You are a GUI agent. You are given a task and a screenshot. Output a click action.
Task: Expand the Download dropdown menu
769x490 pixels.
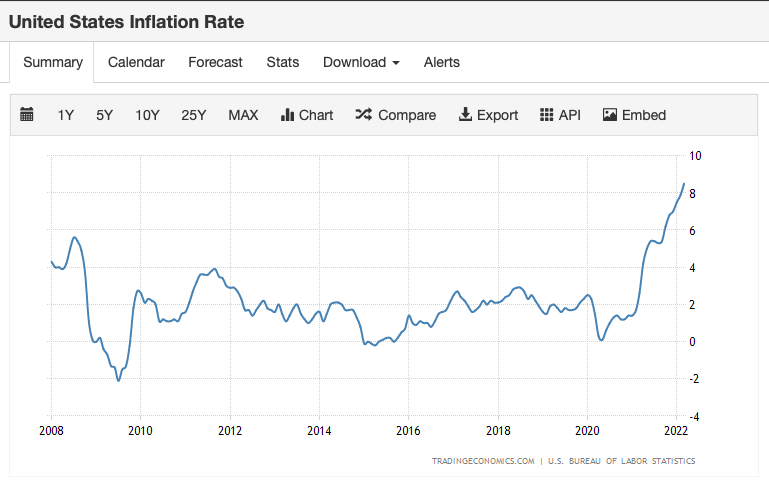(361, 62)
